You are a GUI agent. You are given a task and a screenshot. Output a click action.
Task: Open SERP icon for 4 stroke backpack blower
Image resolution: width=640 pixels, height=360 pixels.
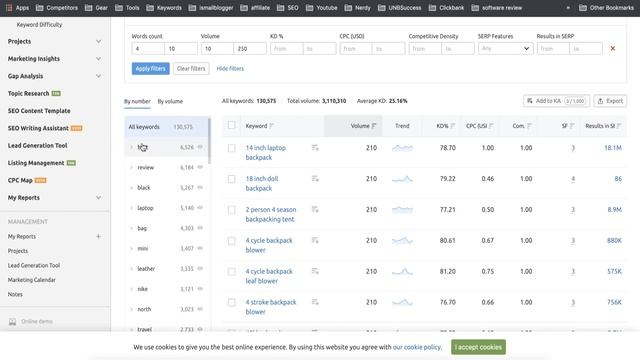(x=315, y=302)
